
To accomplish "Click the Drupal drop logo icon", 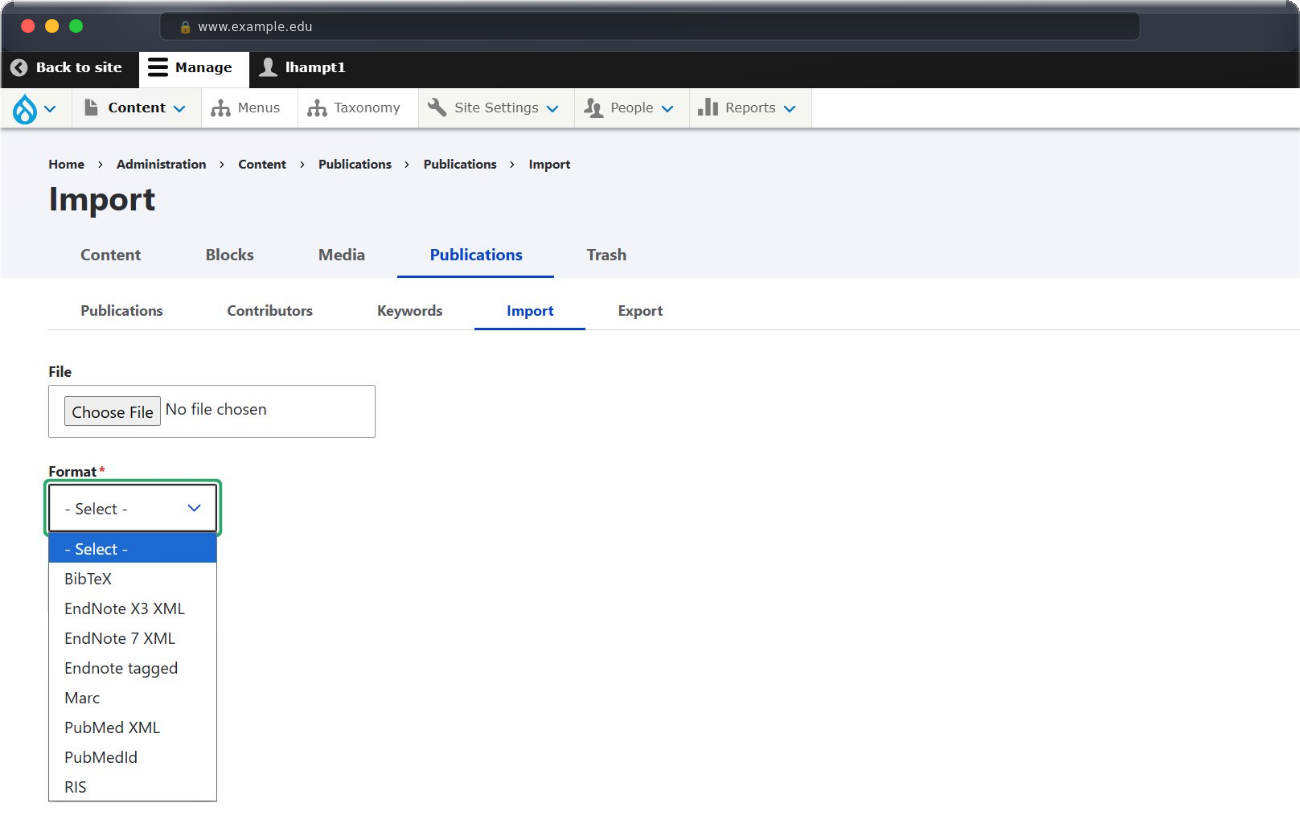I will coord(24,108).
